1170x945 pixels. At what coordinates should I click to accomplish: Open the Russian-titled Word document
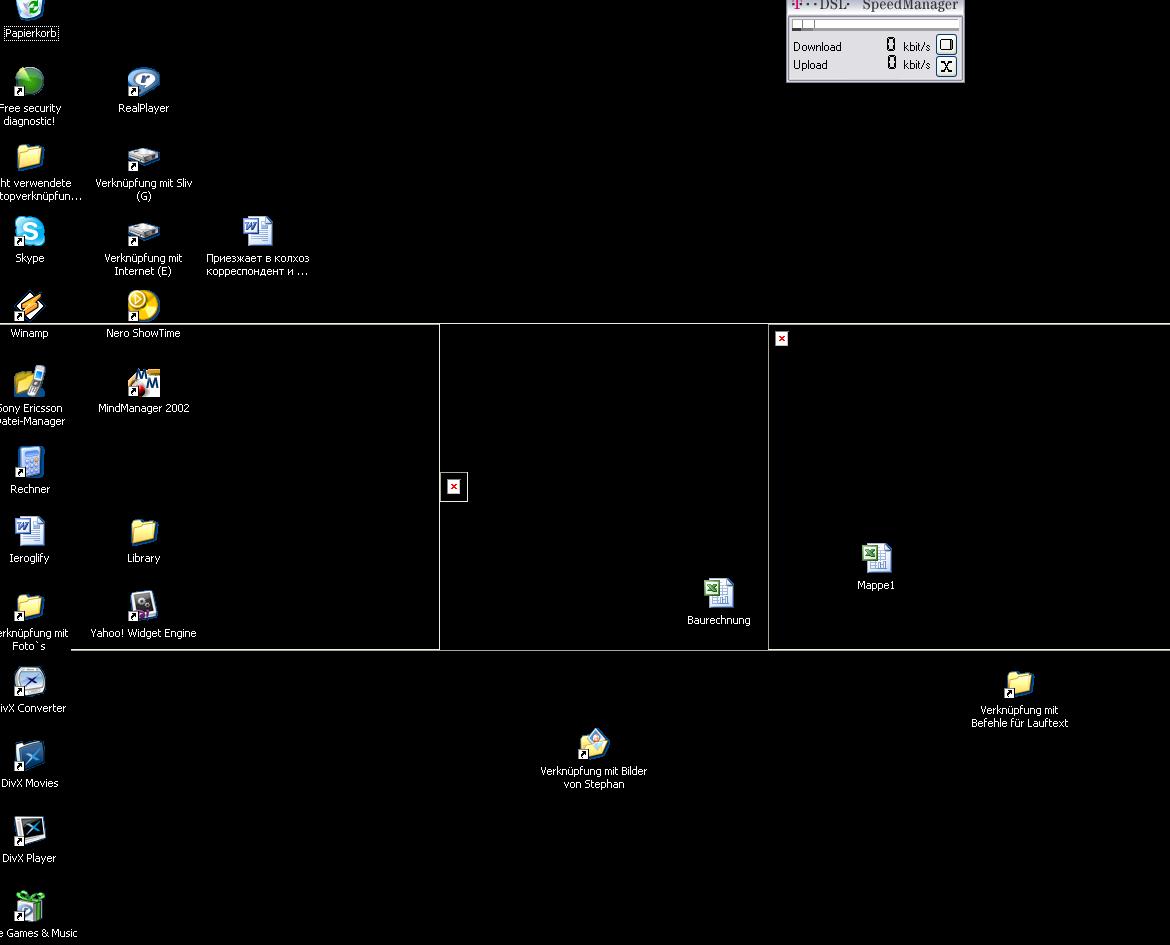point(257,233)
